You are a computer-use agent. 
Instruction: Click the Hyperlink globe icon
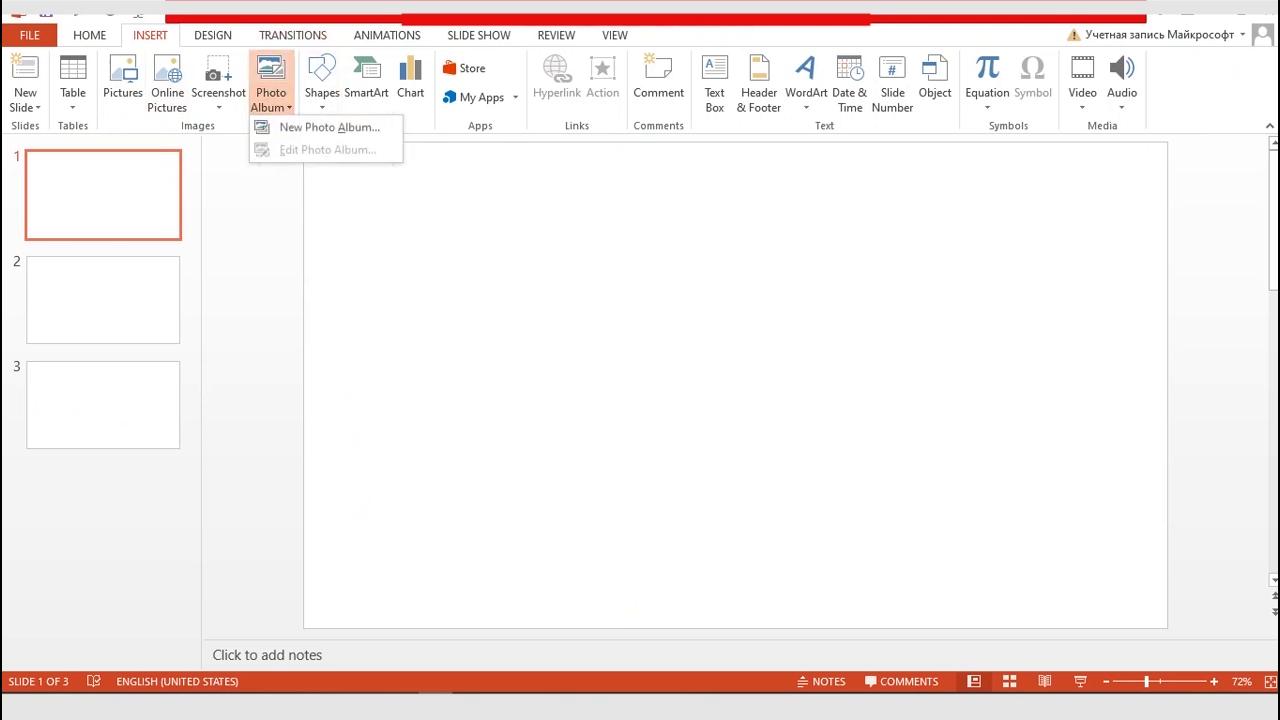(557, 68)
